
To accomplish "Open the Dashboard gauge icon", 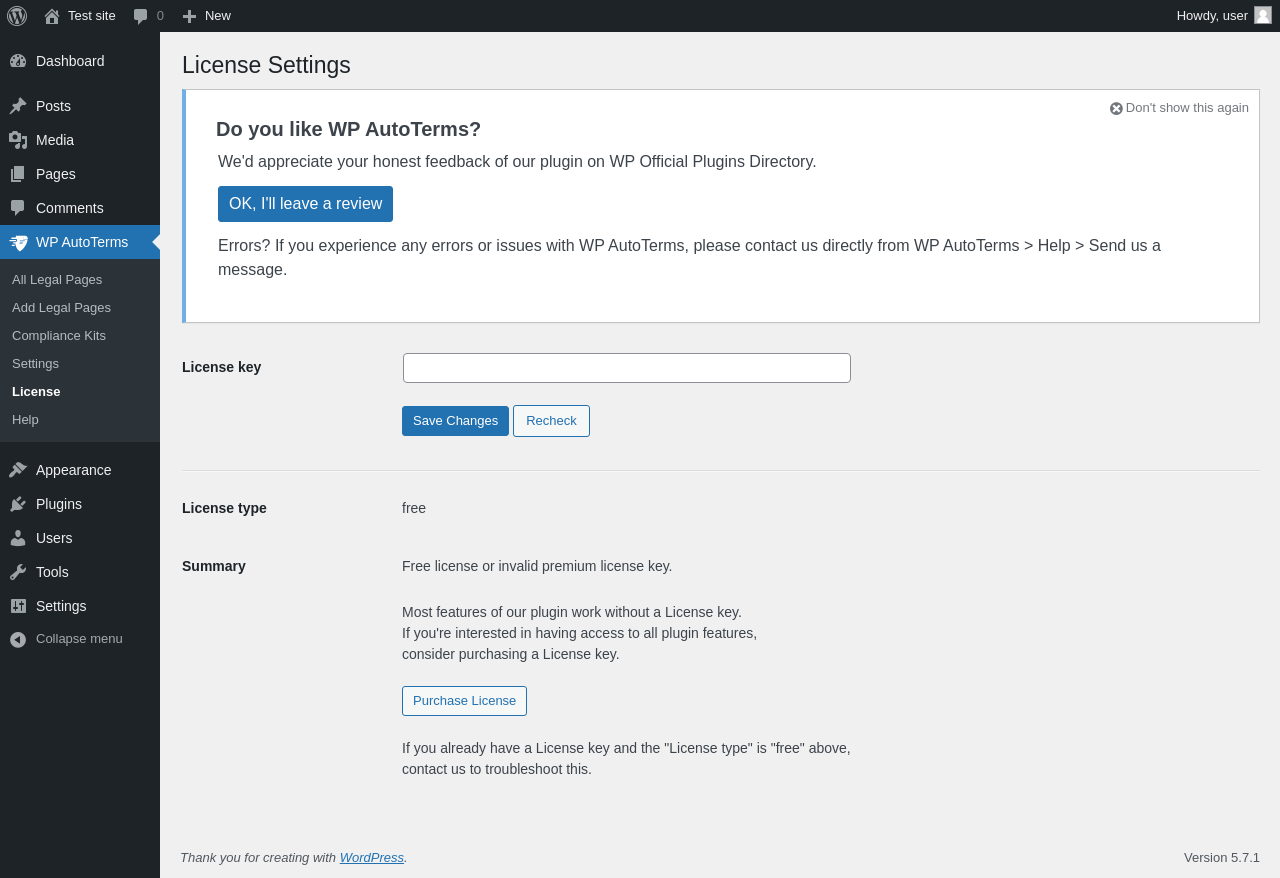I will coord(18,61).
